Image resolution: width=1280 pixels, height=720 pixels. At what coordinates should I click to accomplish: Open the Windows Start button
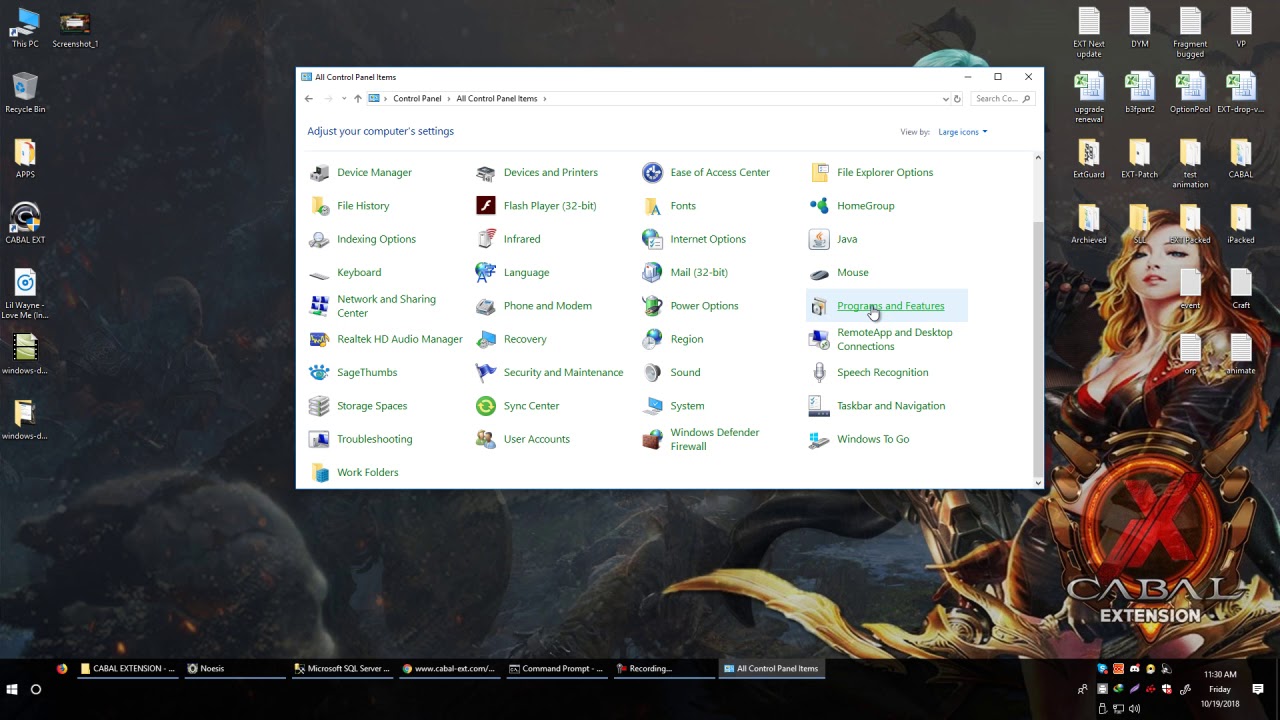click(12, 689)
